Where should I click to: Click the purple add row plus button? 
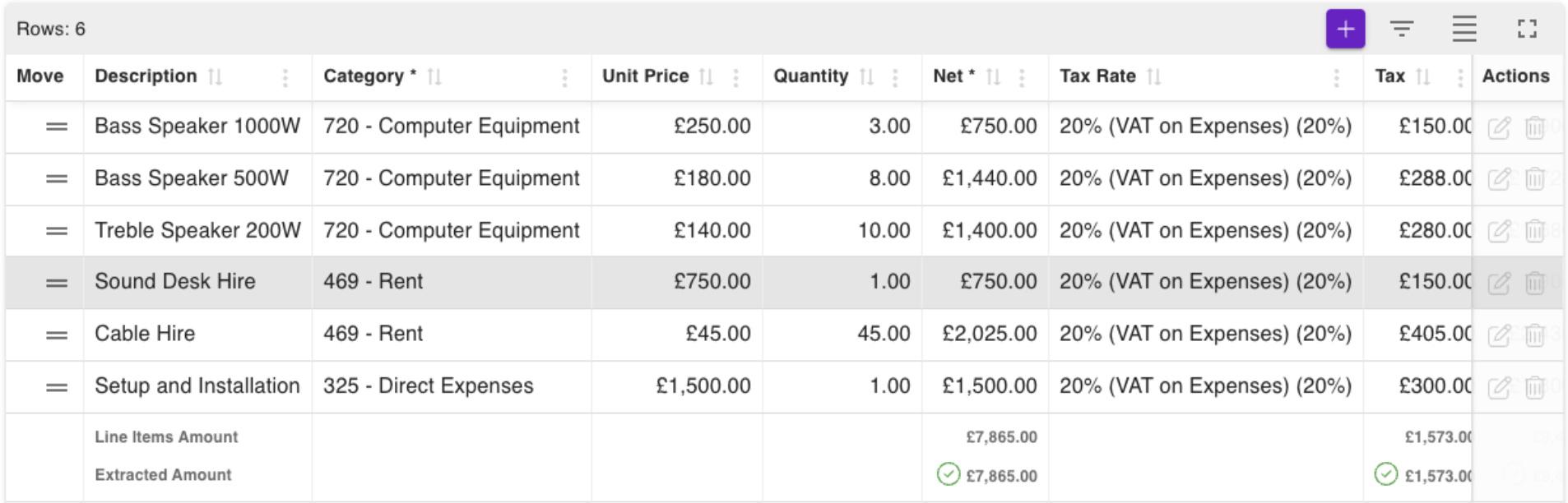coord(1345,30)
